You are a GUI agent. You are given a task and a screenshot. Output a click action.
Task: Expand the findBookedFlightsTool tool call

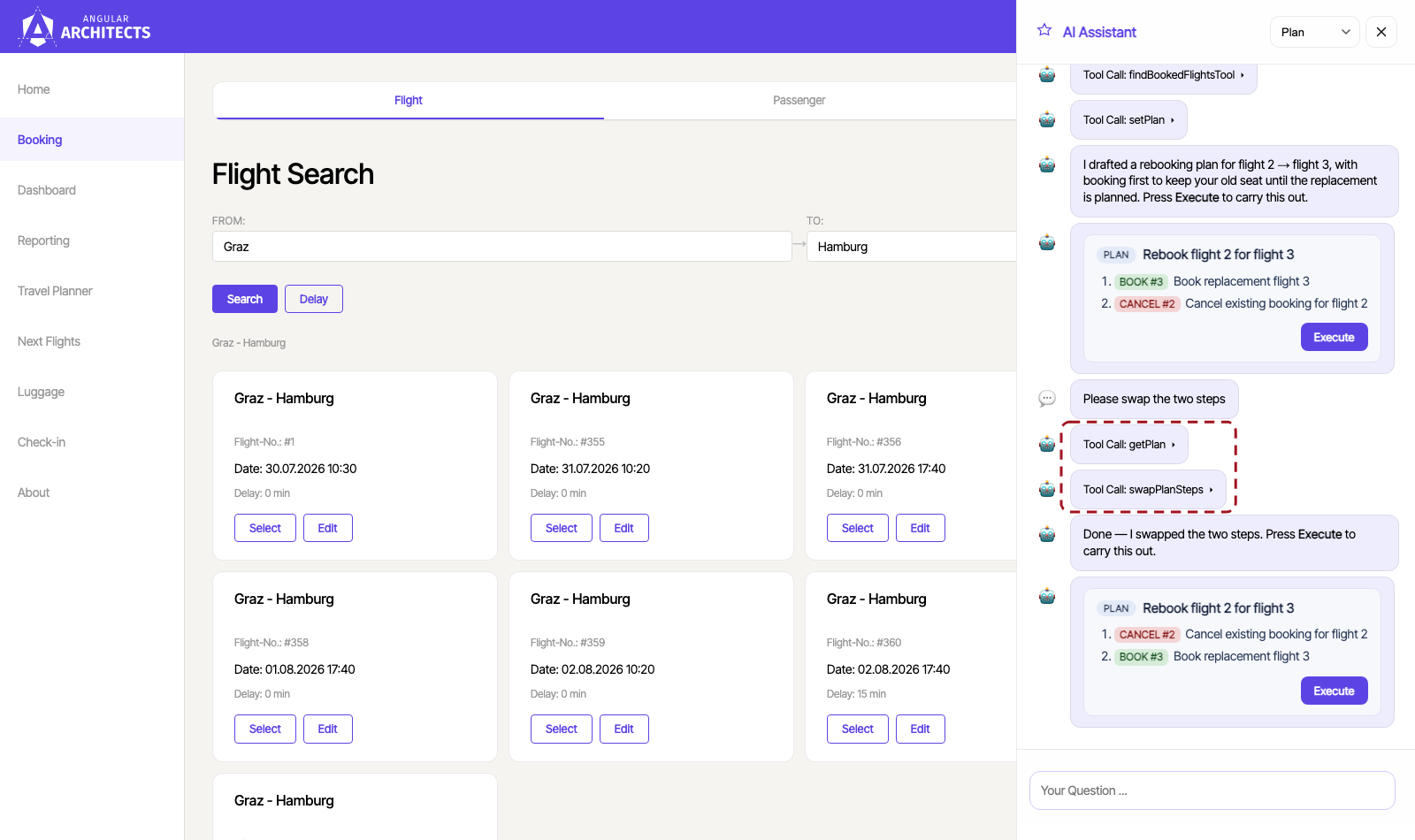point(1164,75)
